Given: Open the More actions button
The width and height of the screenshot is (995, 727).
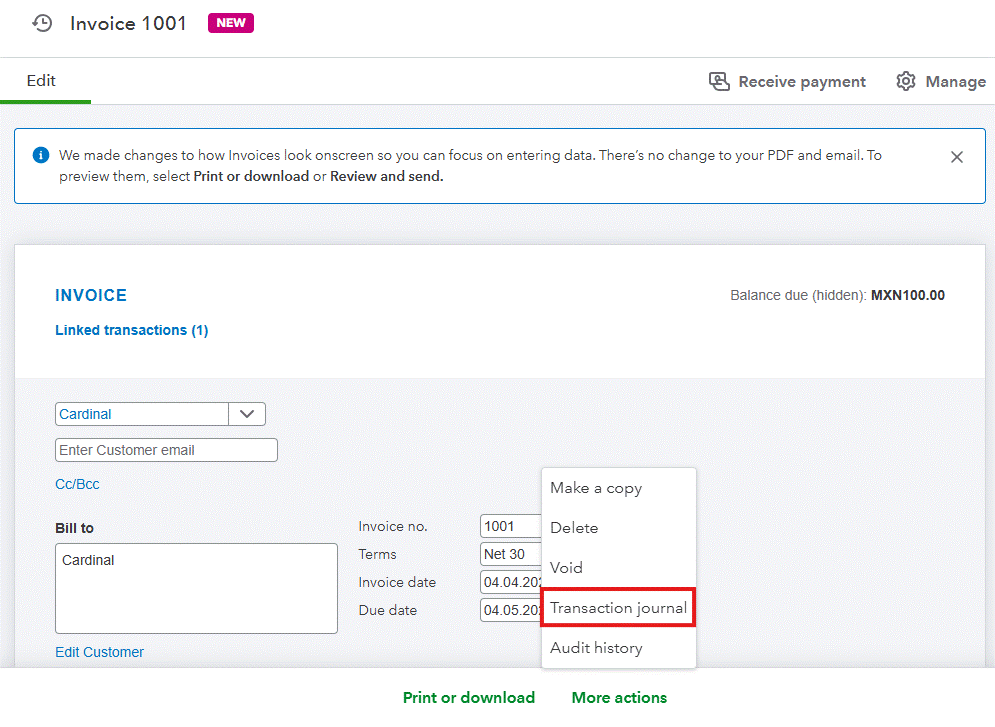Looking at the screenshot, I should click(x=619, y=698).
